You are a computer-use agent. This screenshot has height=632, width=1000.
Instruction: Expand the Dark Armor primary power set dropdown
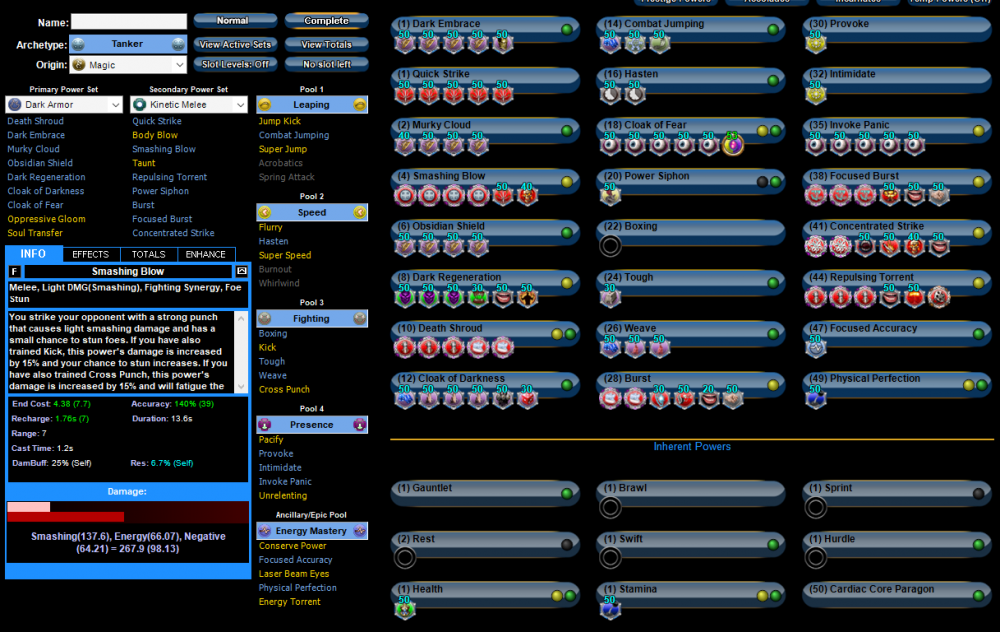64,105
